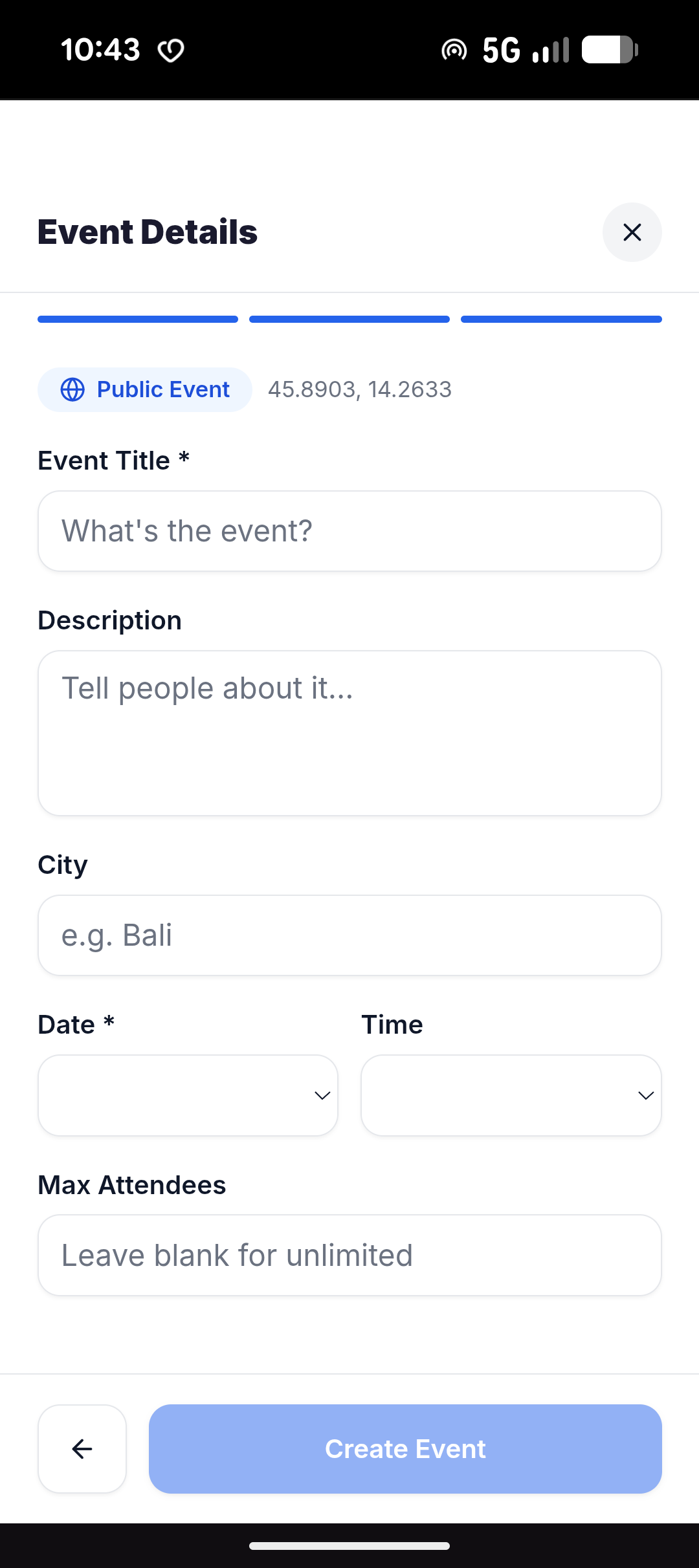This screenshot has width=699, height=1568.
Task: Select the second progress step bar
Action: point(349,319)
